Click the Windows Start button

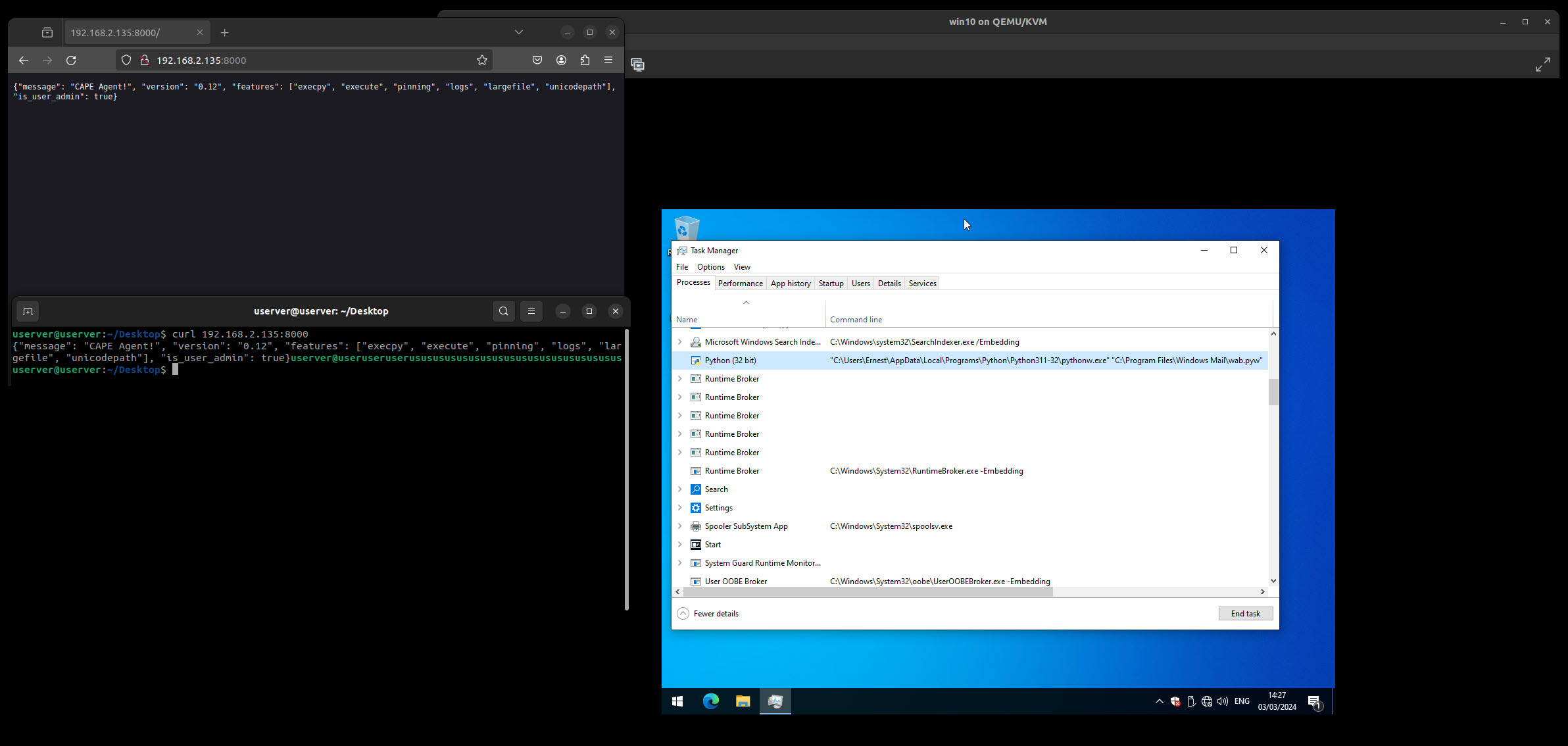[677, 701]
